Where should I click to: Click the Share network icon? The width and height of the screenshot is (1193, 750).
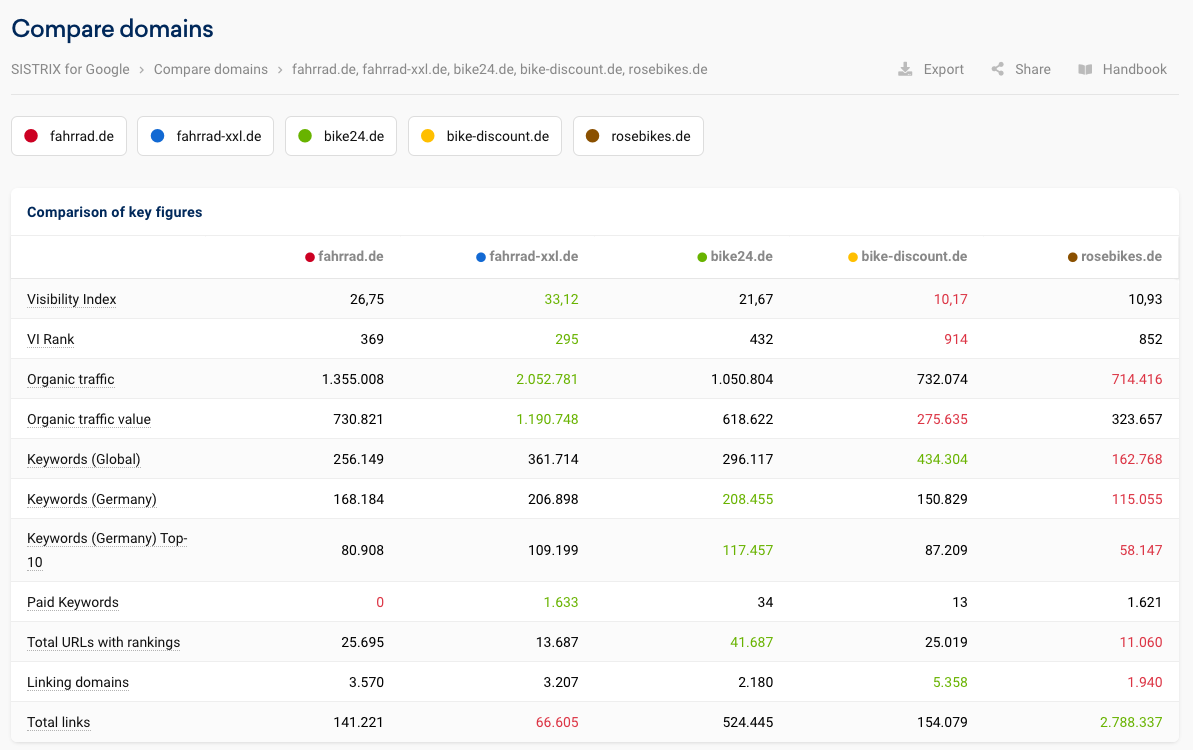[997, 69]
